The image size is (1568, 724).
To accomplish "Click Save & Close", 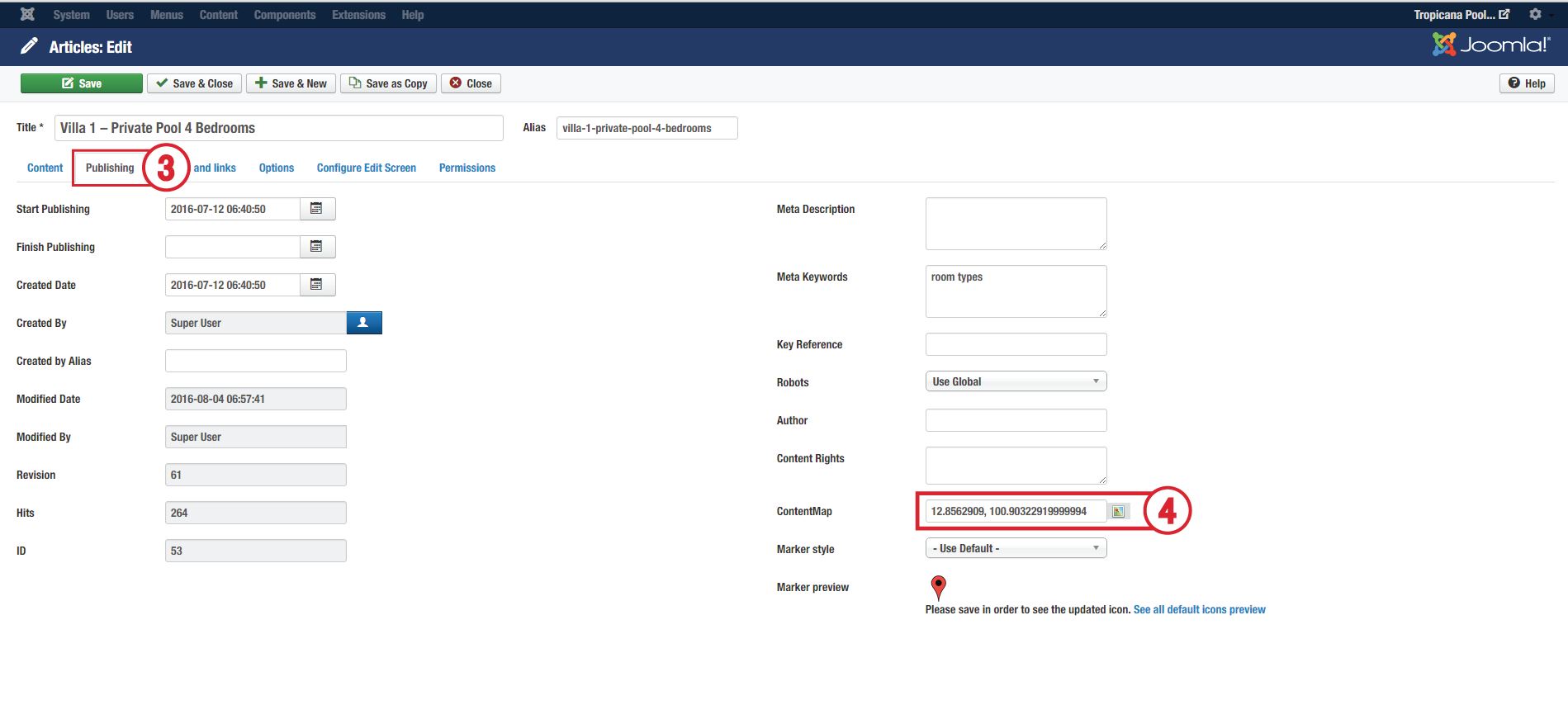I will [x=195, y=83].
